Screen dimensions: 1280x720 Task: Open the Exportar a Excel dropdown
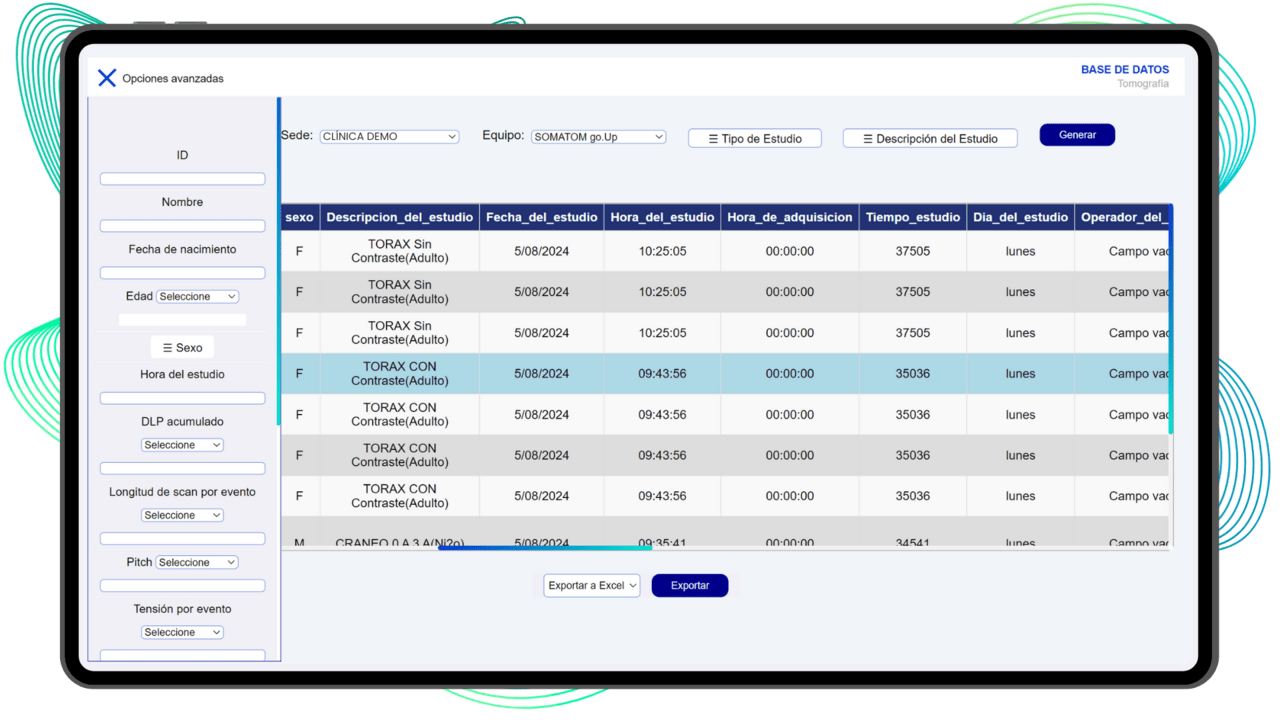tap(592, 586)
